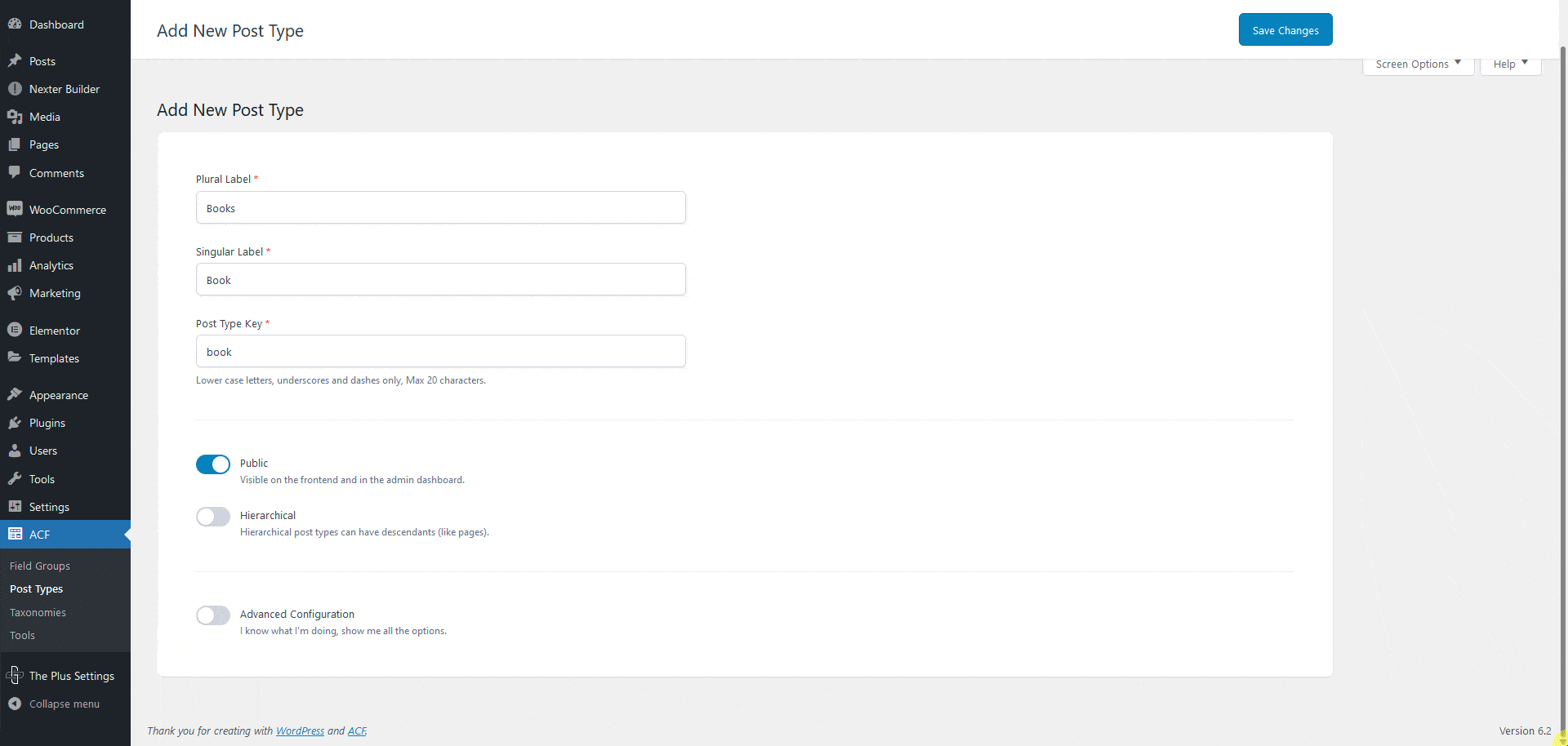
Task: Open the Help dropdown
Action: pyautogui.click(x=1509, y=64)
